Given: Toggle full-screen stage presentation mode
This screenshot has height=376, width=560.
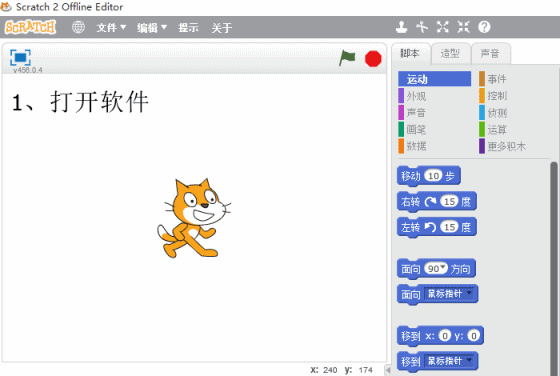Looking at the screenshot, I should pos(20,57).
